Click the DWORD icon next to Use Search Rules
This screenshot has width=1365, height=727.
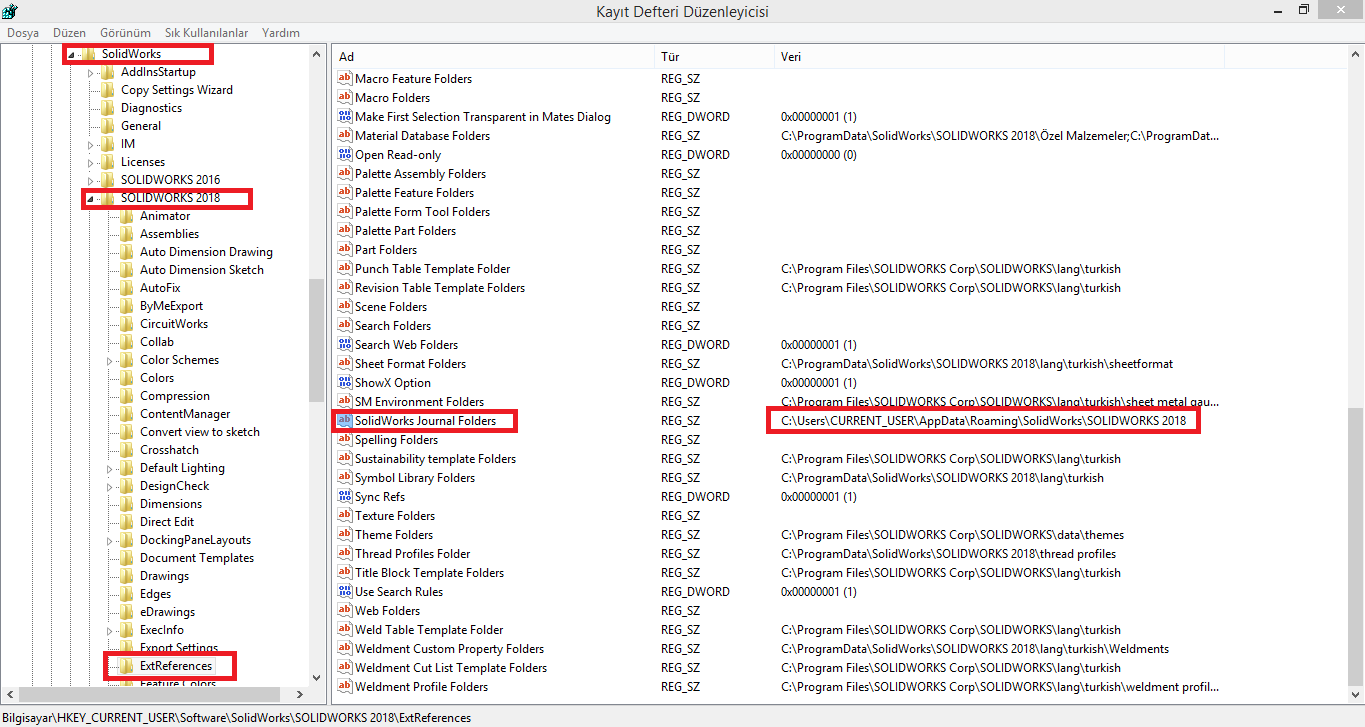pyautogui.click(x=345, y=592)
